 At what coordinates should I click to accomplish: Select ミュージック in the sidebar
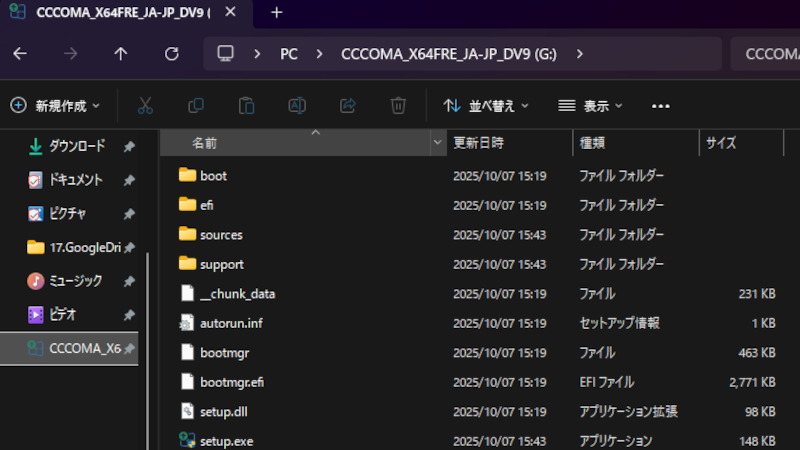click(76, 281)
